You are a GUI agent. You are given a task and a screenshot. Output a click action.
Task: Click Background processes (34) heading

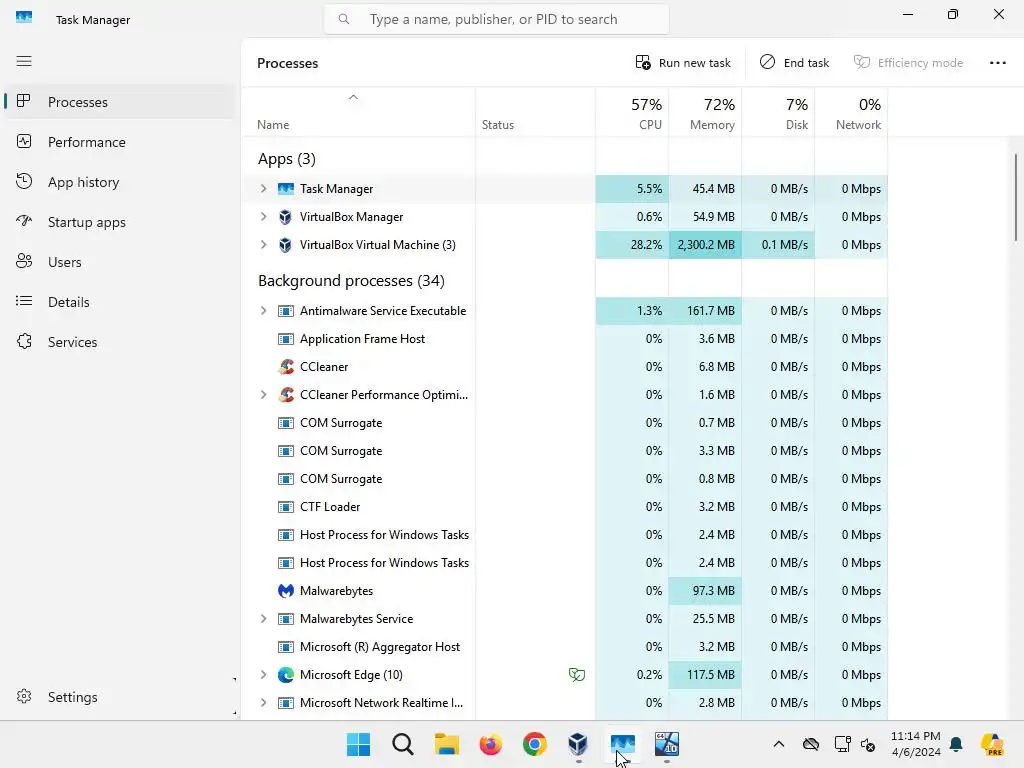(351, 281)
